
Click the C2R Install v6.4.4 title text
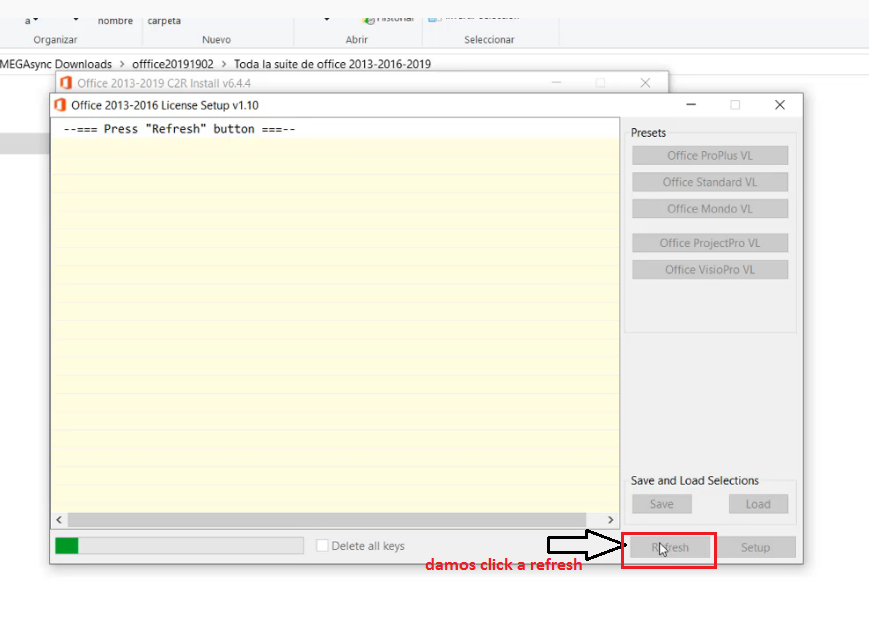[x=164, y=83]
